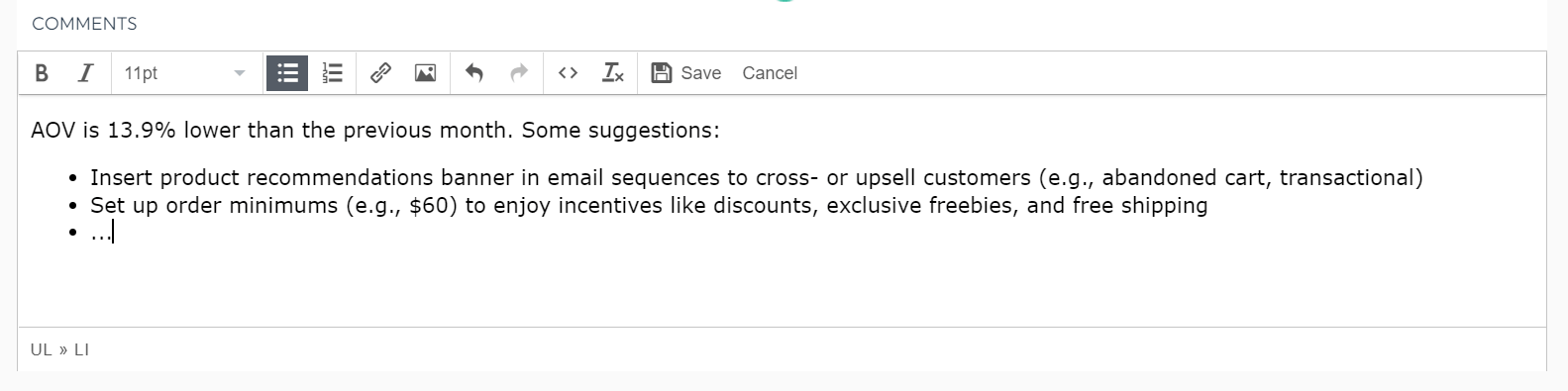The image size is (1568, 391).
Task: Insert a link with the chain icon
Action: point(380,73)
